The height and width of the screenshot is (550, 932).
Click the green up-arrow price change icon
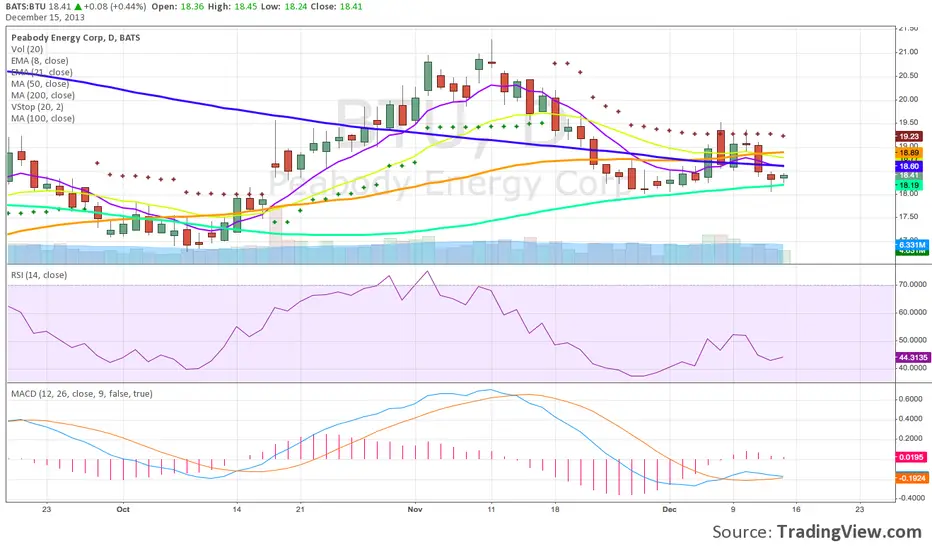[x=78, y=7]
